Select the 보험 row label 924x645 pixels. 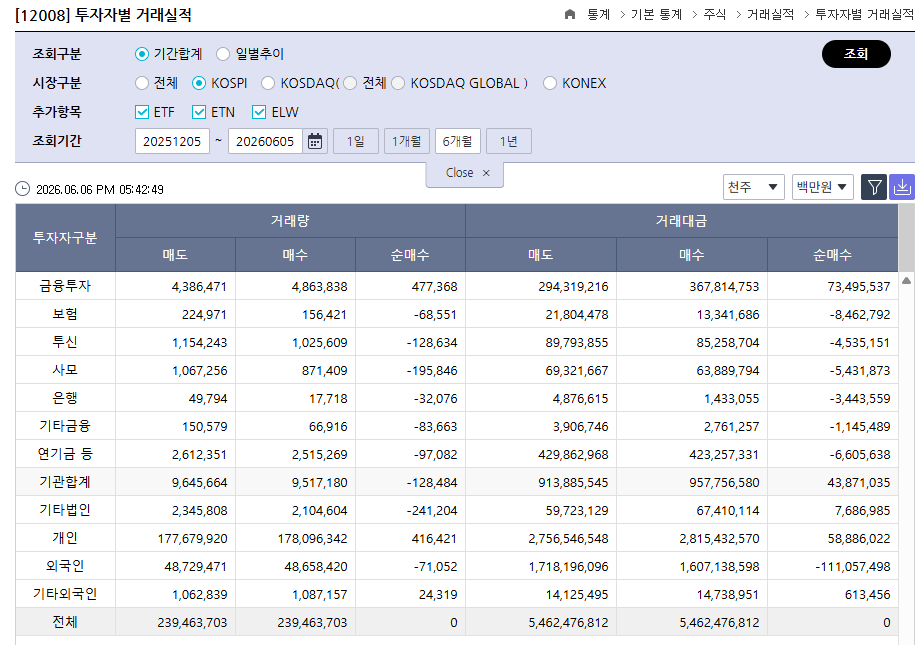[x=65, y=314]
